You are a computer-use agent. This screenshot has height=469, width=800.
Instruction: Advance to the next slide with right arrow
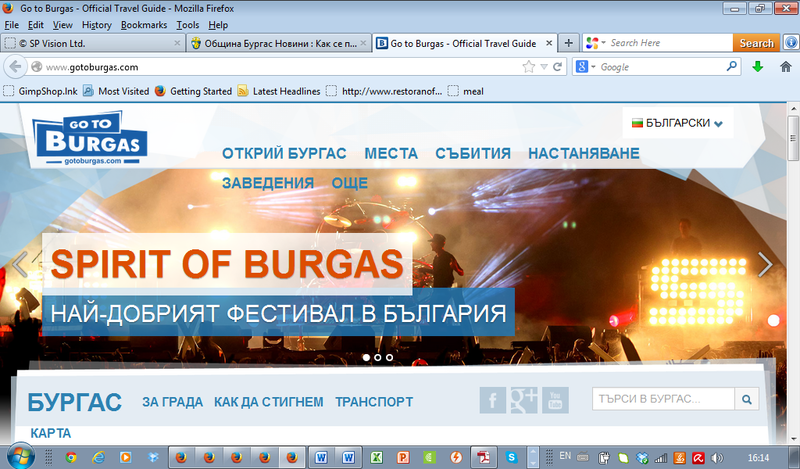(765, 264)
